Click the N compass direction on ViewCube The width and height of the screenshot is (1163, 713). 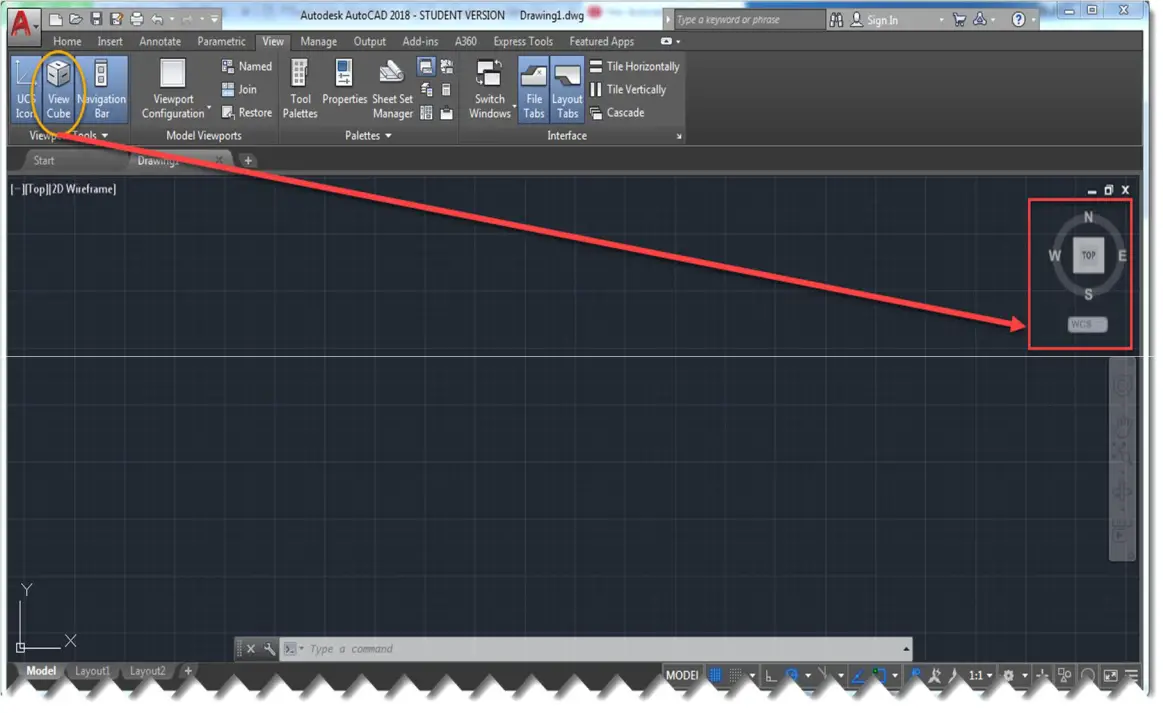click(x=1088, y=217)
